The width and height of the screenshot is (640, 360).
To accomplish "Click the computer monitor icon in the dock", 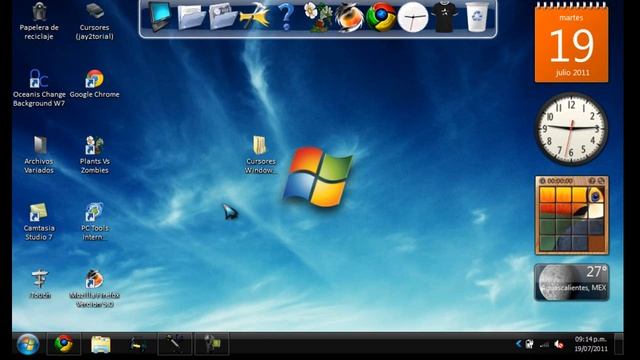I will [x=160, y=17].
